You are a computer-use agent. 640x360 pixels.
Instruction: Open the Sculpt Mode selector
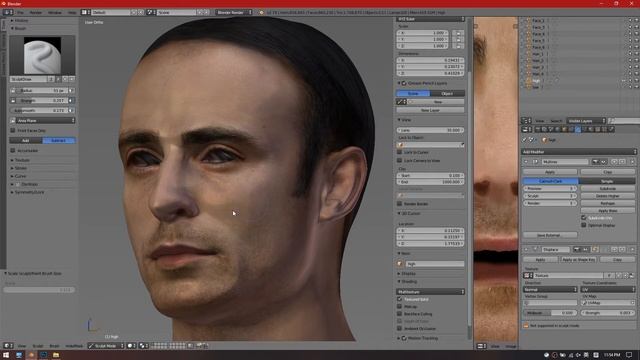click(x=106, y=346)
